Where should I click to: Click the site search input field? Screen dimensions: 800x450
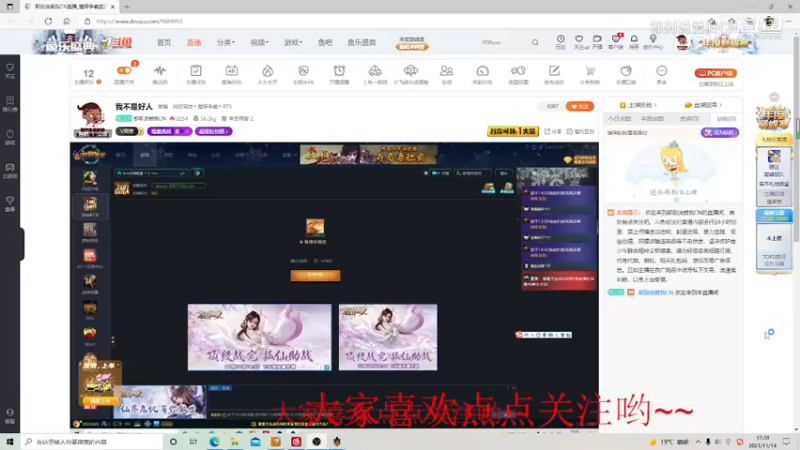click(x=503, y=42)
